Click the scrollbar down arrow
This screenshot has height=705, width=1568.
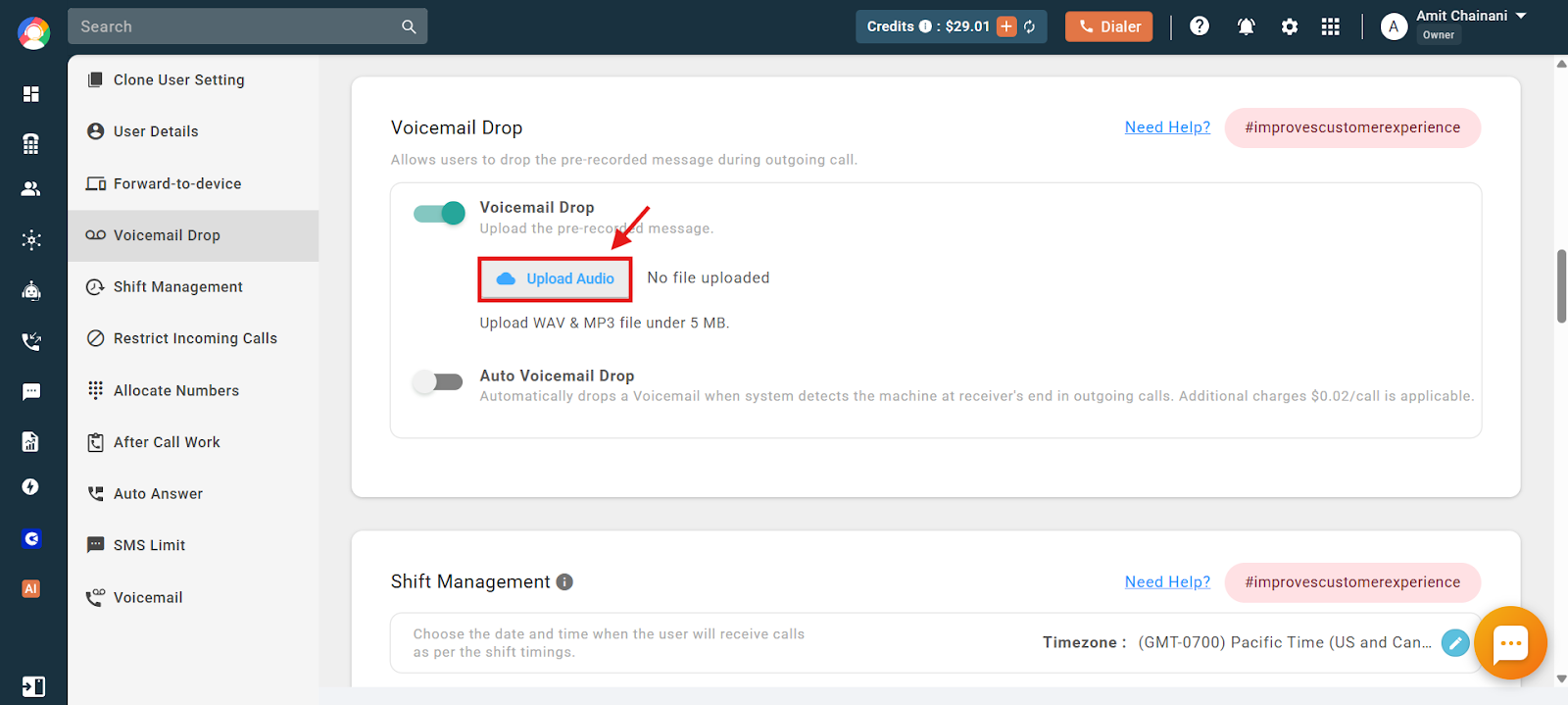click(x=1561, y=679)
